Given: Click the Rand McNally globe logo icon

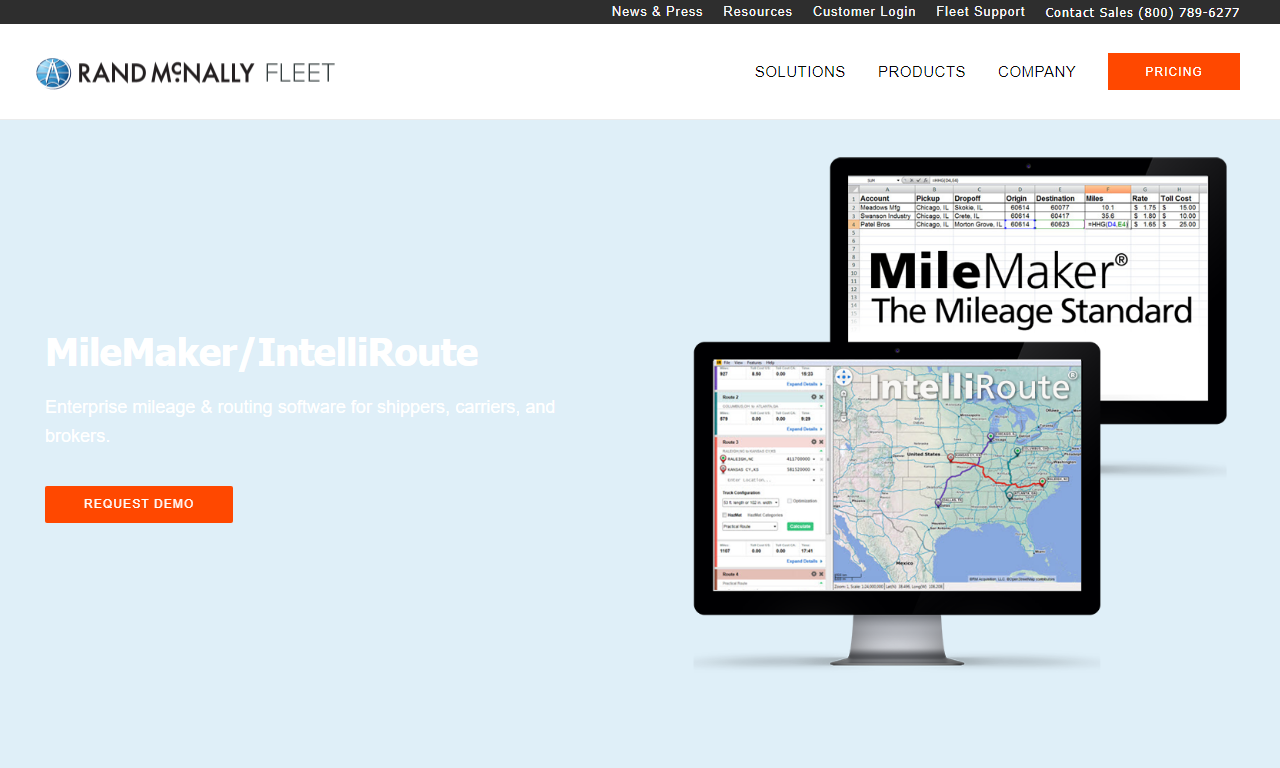Looking at the screenshot, I should coord(54,73).
